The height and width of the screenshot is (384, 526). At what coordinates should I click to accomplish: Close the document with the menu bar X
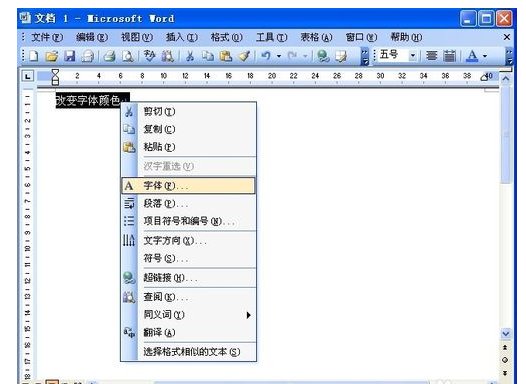507,37
